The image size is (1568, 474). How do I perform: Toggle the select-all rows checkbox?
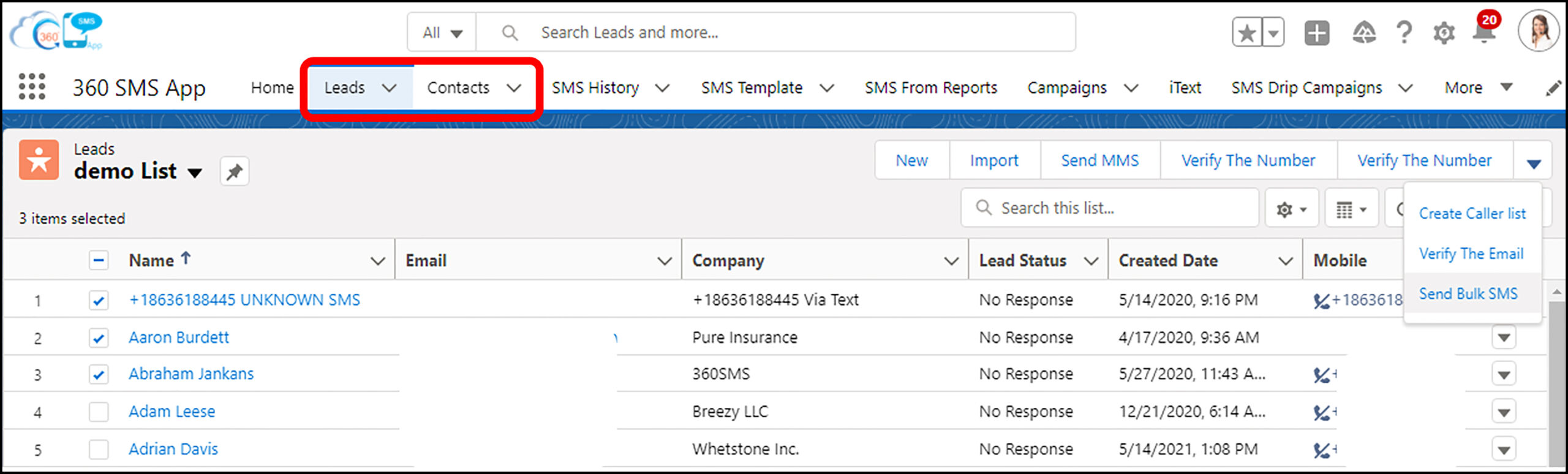coord(99,260)
